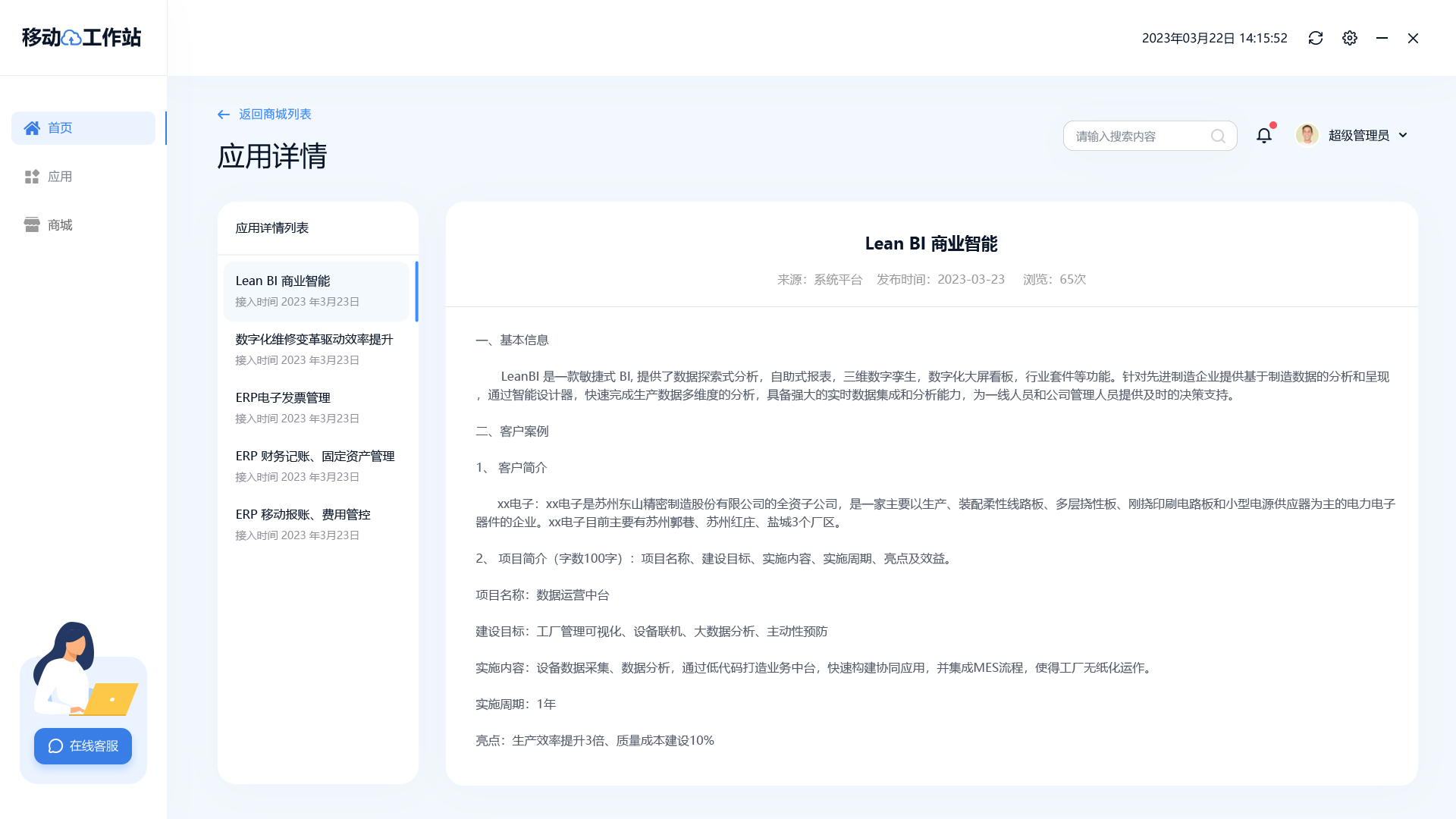
Task: Open 商城 in sidebar
Action: [x=83, y=225]
